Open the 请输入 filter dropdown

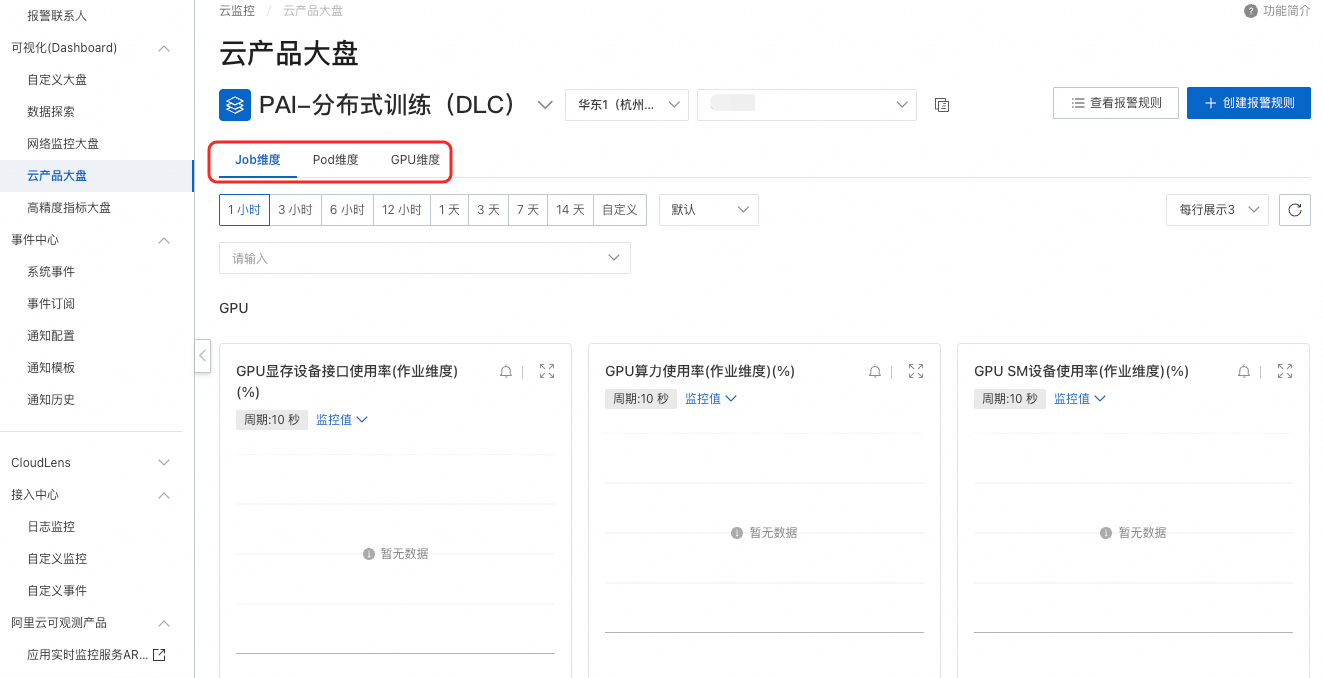click(425, 258)
